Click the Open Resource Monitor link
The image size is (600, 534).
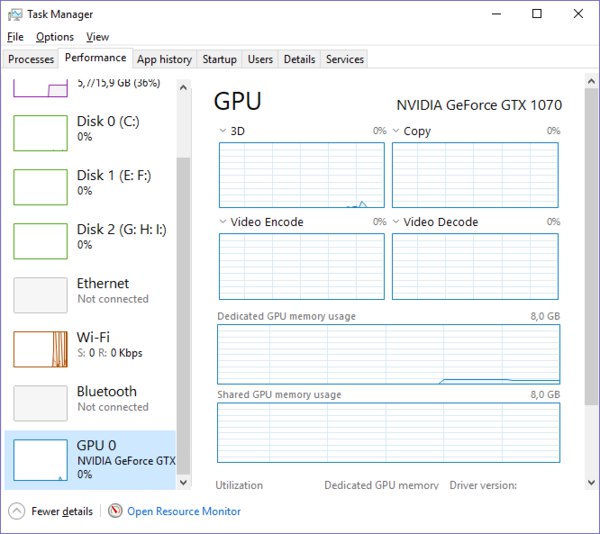pyautogui.click(x=184, y=511)
